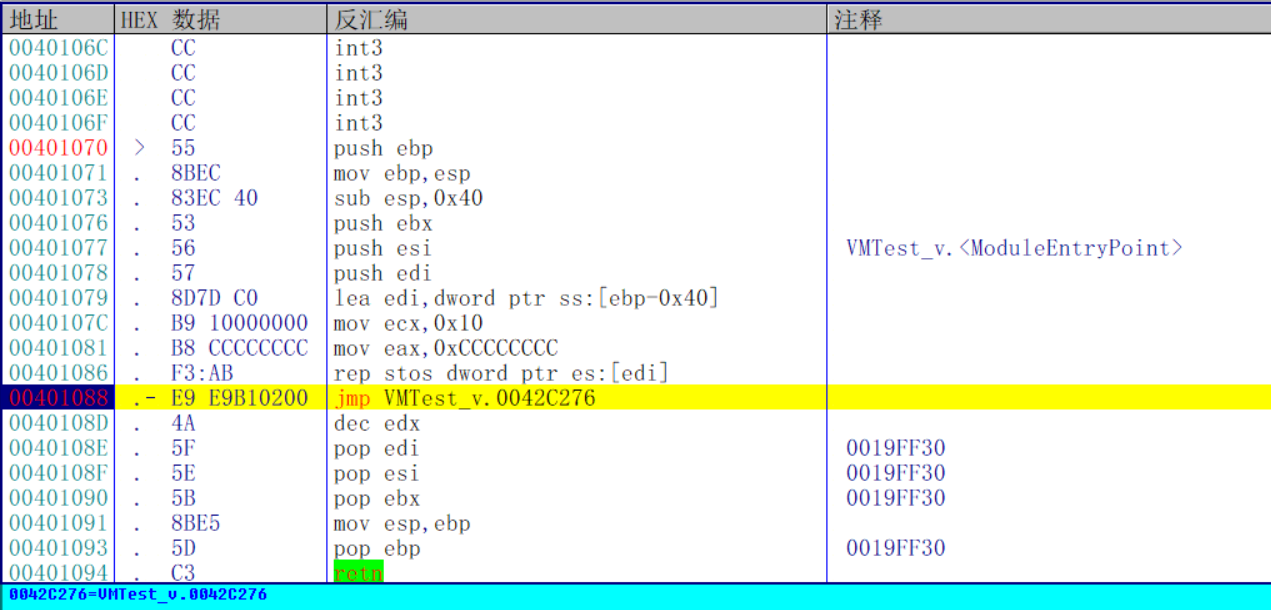This screenshot has width=1271, height=610.
Task: Select the push ebx instruction
Action: pyautogui.click(x=384, y=223)
